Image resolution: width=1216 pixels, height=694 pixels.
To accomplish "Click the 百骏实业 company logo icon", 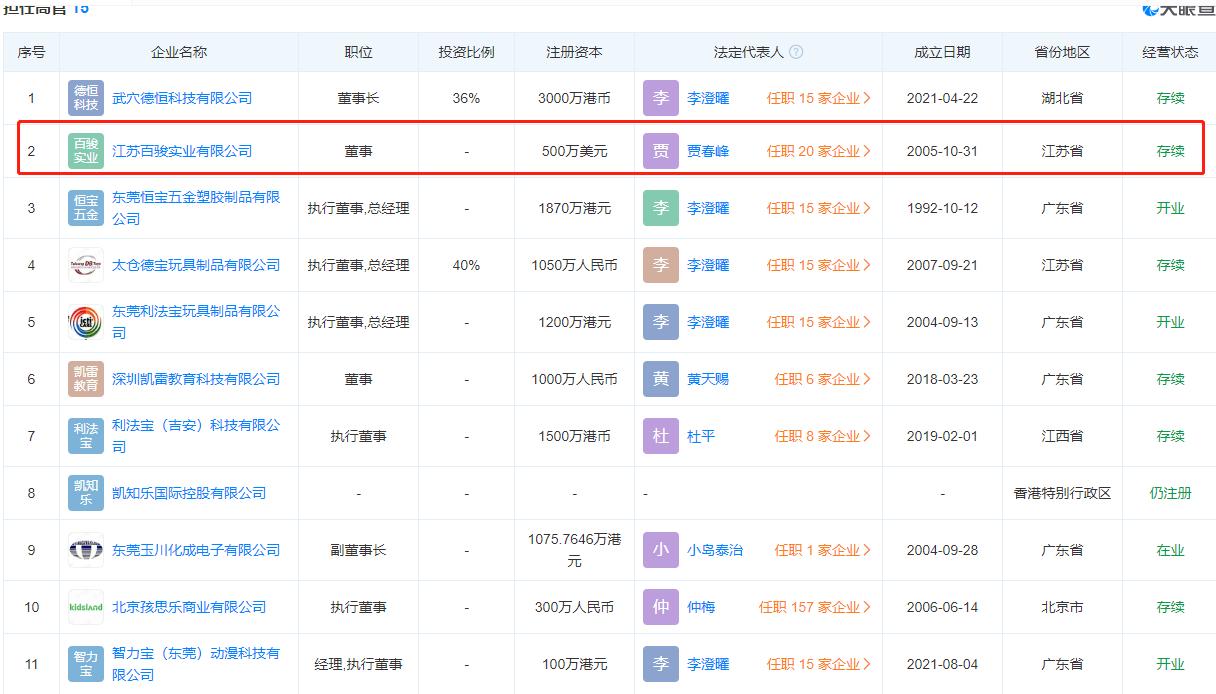I will [x=86, y=151].
